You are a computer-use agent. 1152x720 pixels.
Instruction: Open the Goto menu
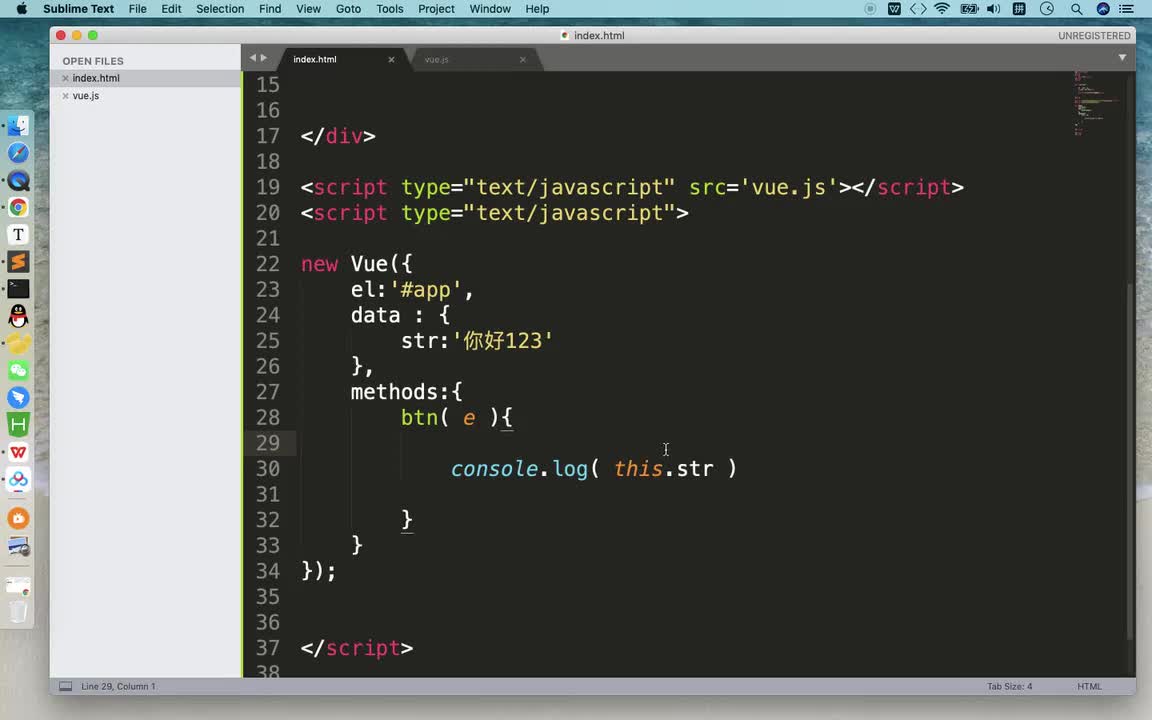click(x=348, y=9)
